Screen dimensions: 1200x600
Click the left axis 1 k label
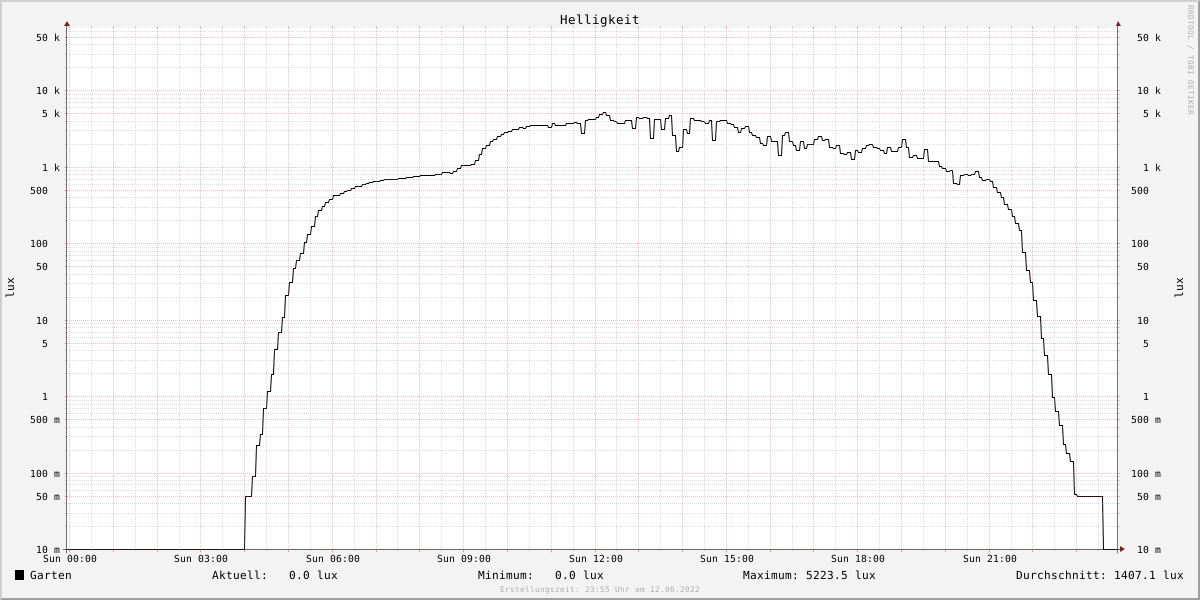[51, 168]
